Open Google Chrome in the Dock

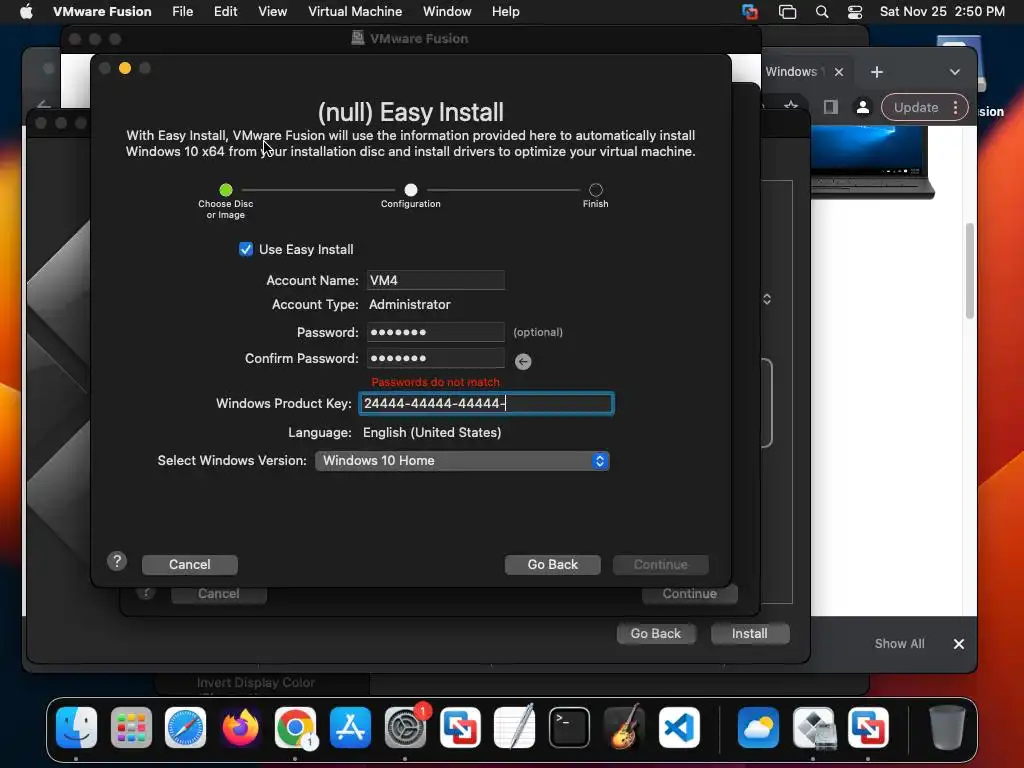click(x=295, y=727)
